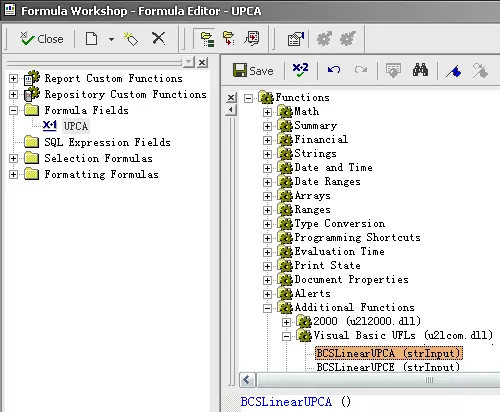
Task: Redo the last edit
Action: 361,70
